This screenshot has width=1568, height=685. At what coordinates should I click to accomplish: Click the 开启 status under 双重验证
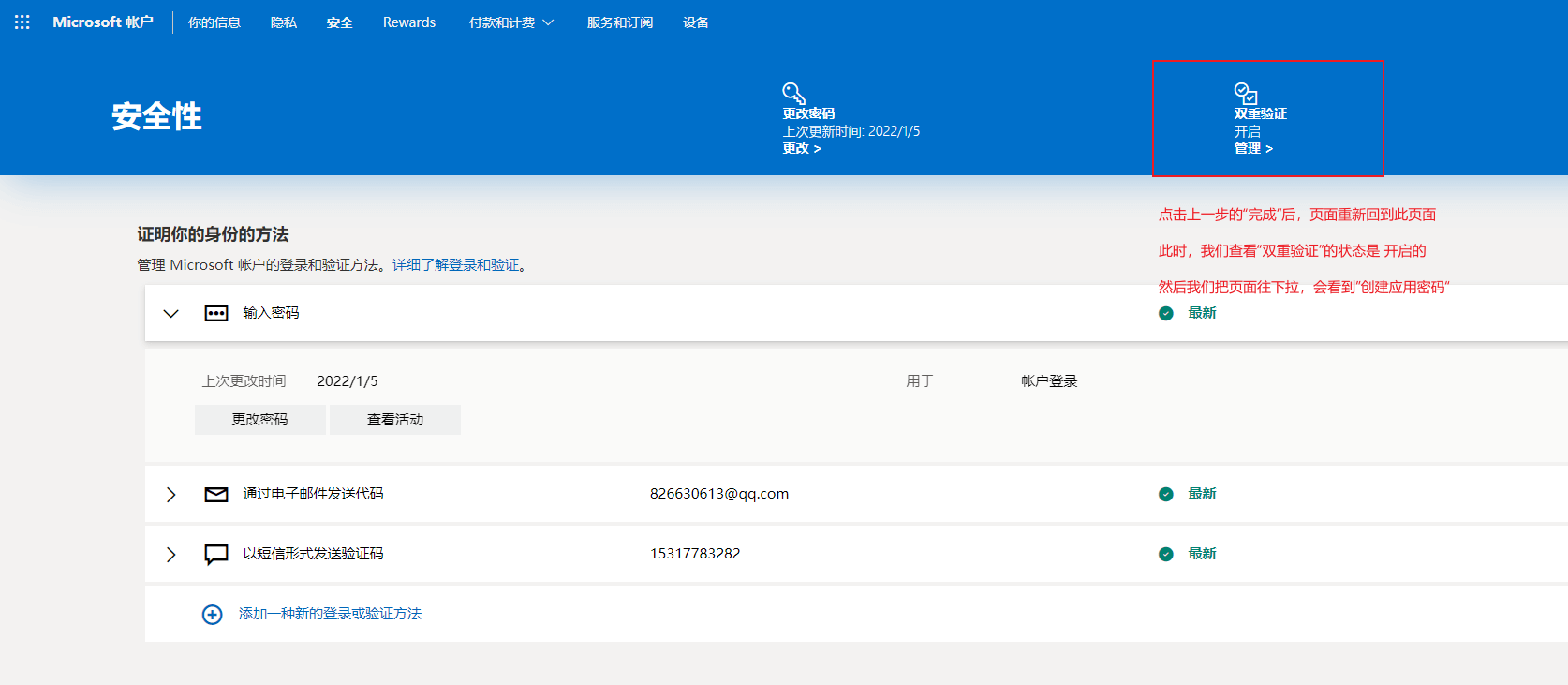[1247, 131]
